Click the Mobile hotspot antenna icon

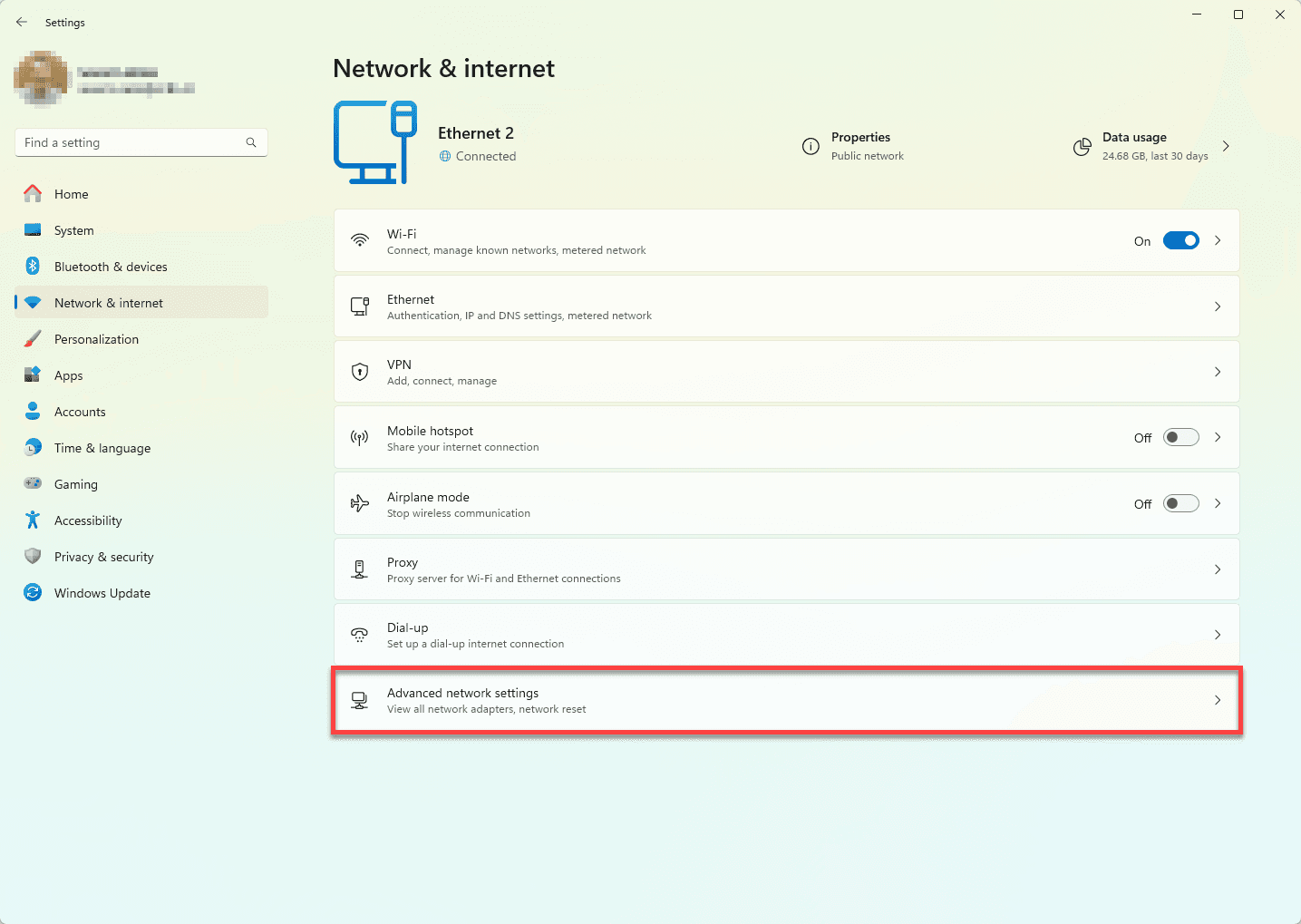click(x=360, y=438)
